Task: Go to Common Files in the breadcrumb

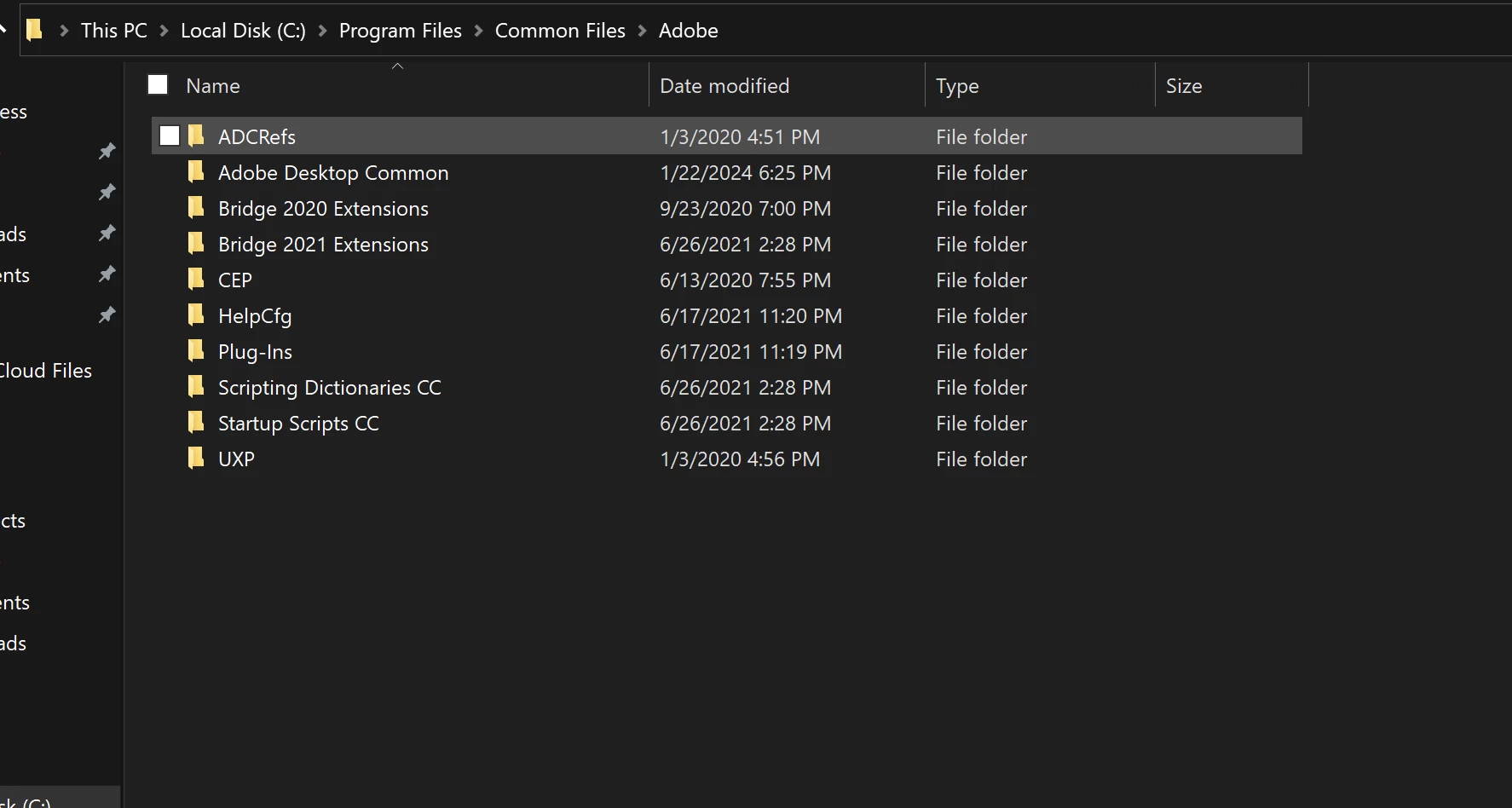Action: (560, 31)
